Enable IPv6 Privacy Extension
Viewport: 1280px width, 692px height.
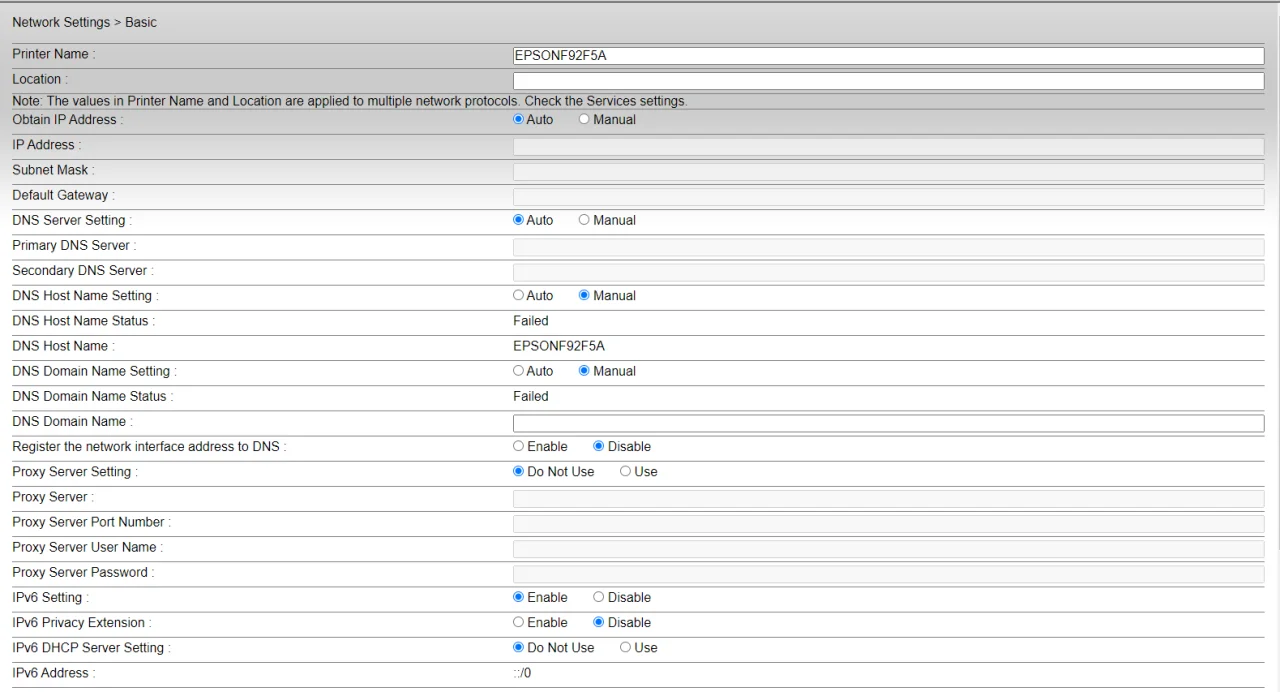pyautogui.click(x=518, y=623)
